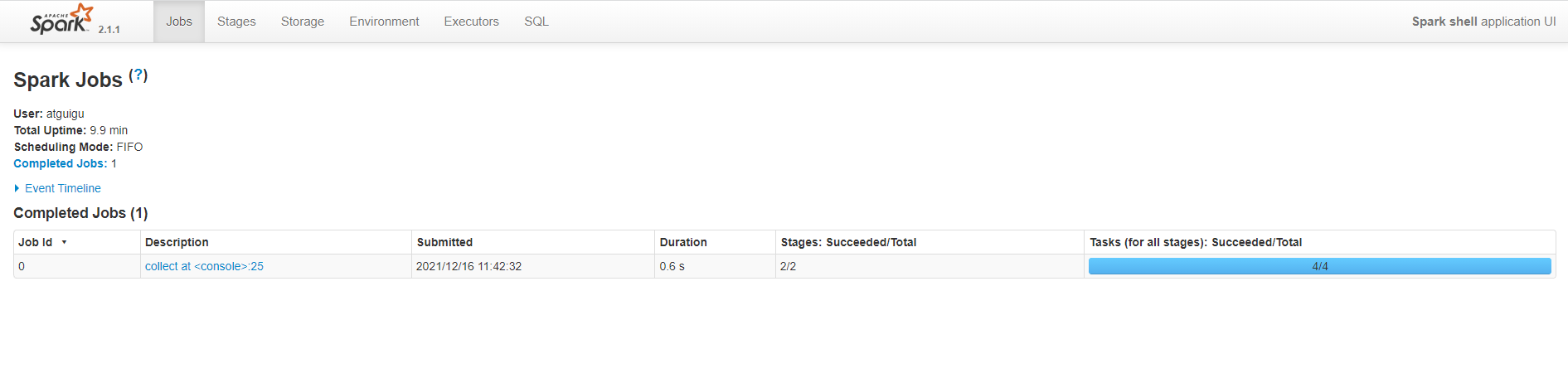Go to the Storage tab

point(303,22)
